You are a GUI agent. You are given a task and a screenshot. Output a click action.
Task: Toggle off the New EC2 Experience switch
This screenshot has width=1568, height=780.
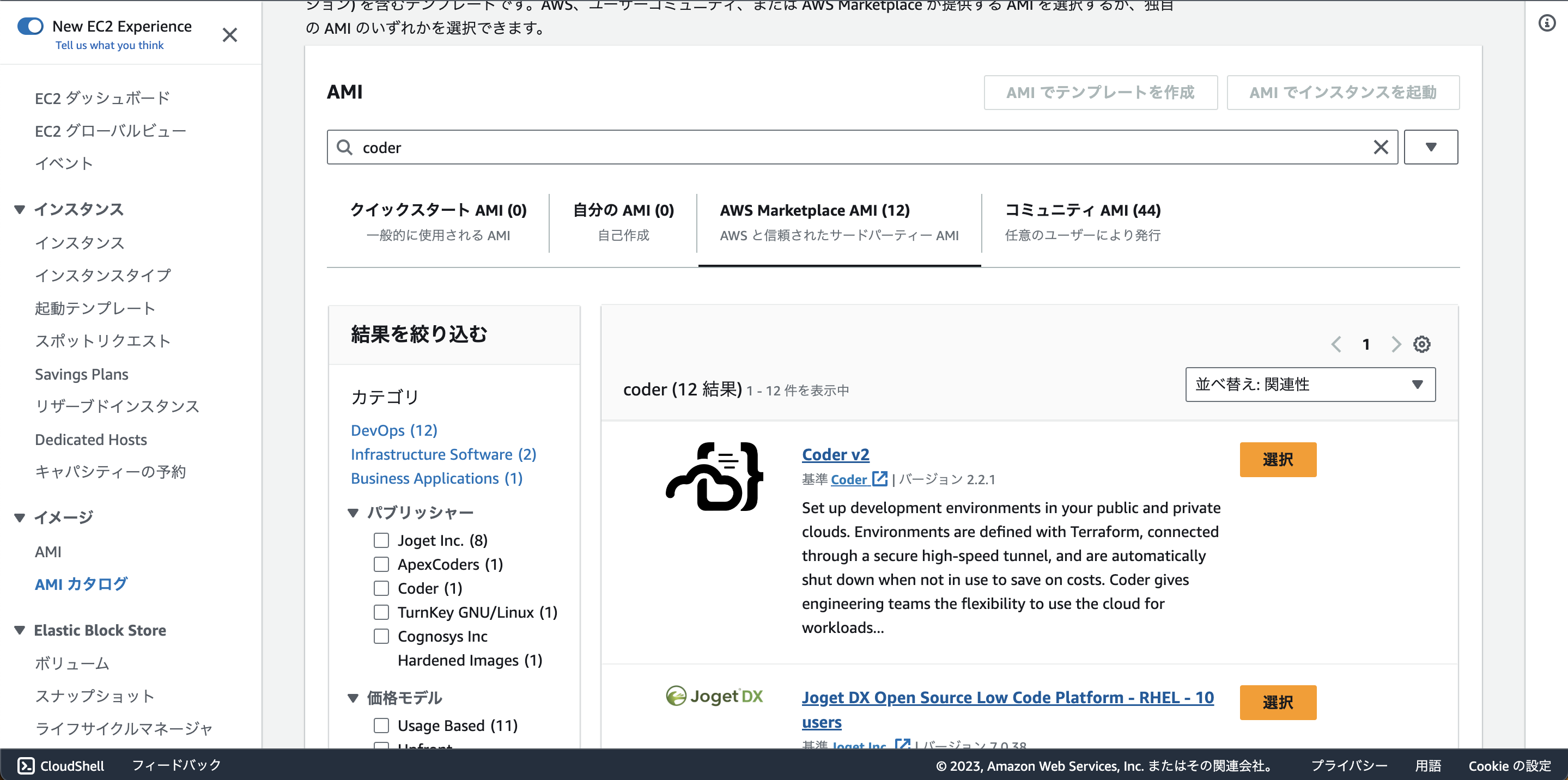point(30,26)
